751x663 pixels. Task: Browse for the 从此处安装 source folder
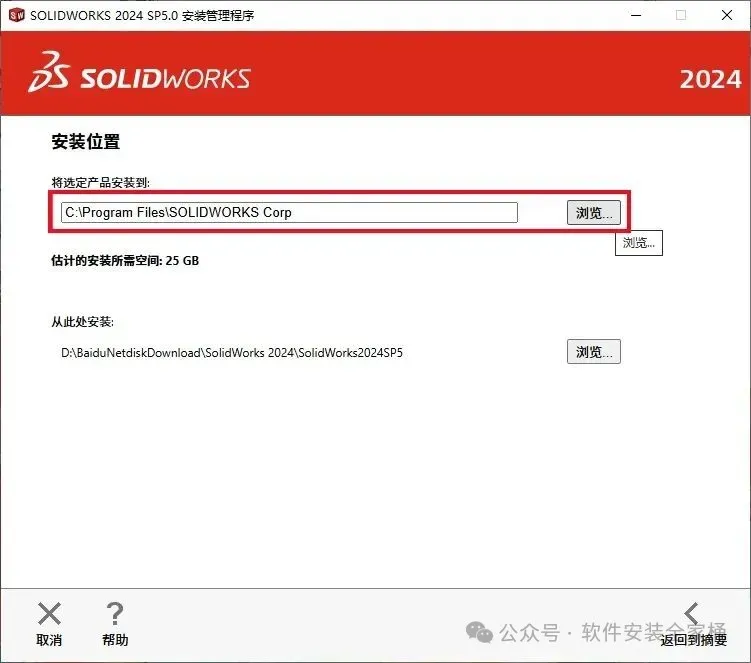[594, 352]
